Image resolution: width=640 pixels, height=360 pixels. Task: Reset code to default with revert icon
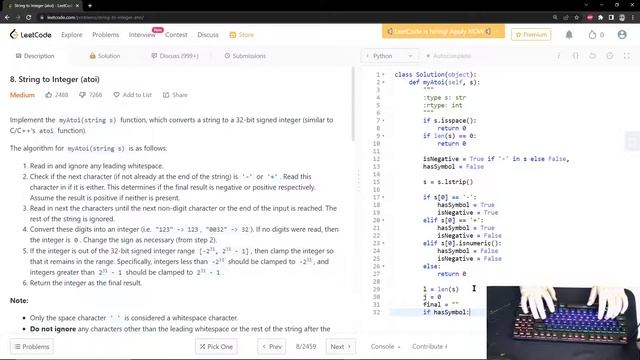(592, 56)
